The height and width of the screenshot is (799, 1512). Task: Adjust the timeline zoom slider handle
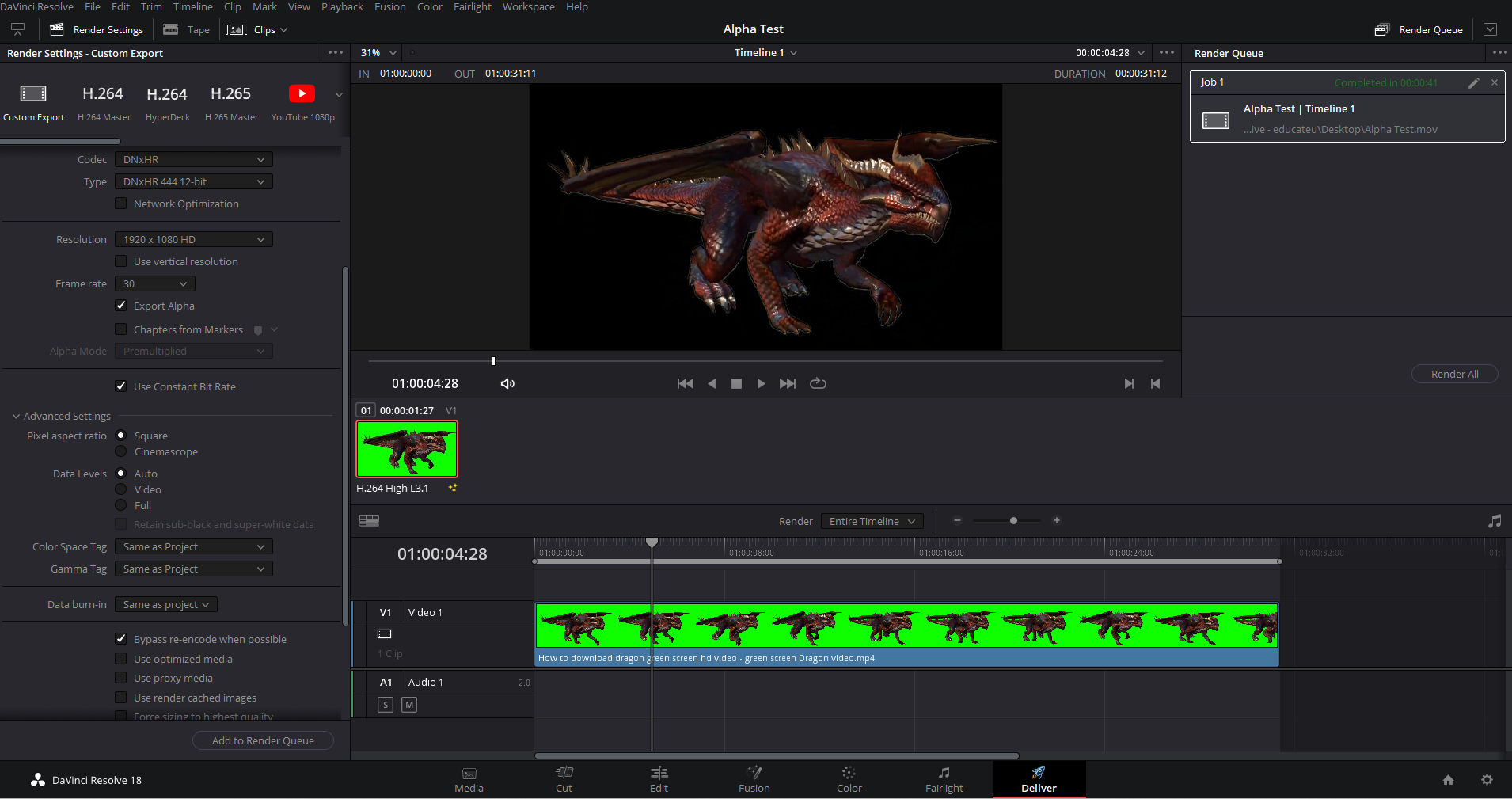[1013, 520]
